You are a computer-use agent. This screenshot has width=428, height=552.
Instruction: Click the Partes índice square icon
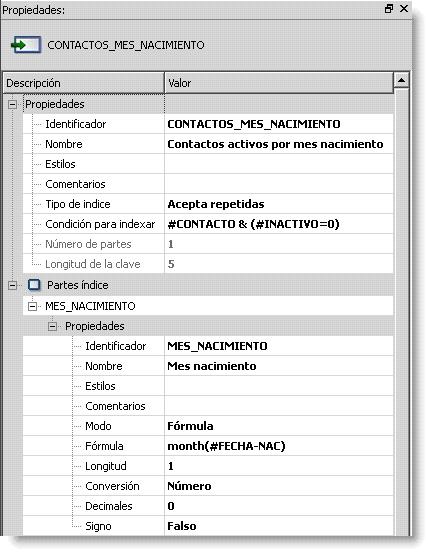click(34, 285)
